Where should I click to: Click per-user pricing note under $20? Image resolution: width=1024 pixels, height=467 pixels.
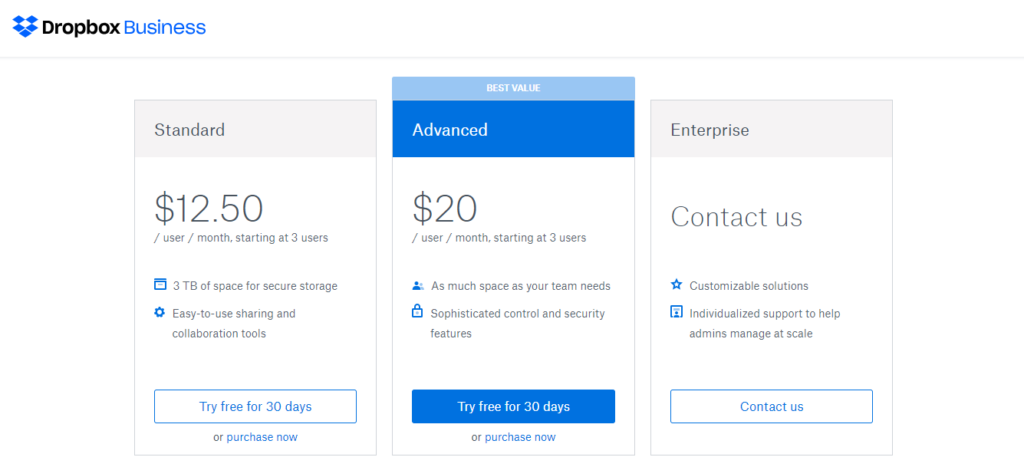click(x=499, y=238)
